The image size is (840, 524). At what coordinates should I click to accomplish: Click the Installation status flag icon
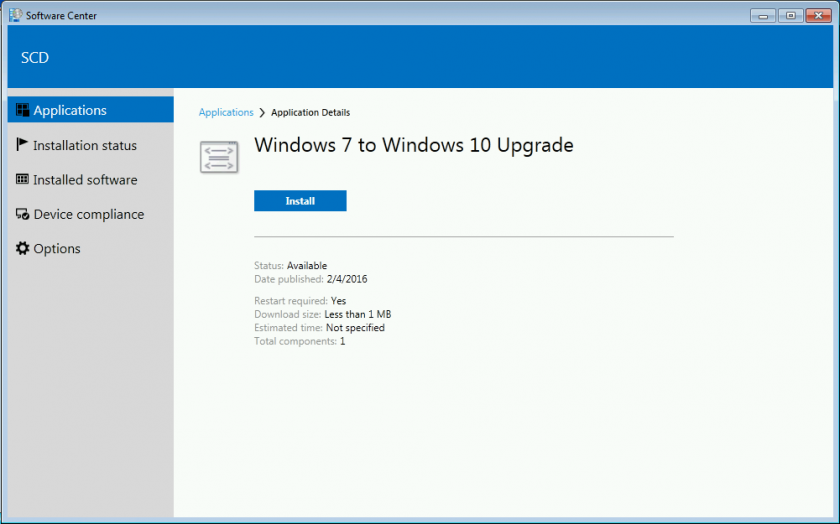tap(22, 145)
